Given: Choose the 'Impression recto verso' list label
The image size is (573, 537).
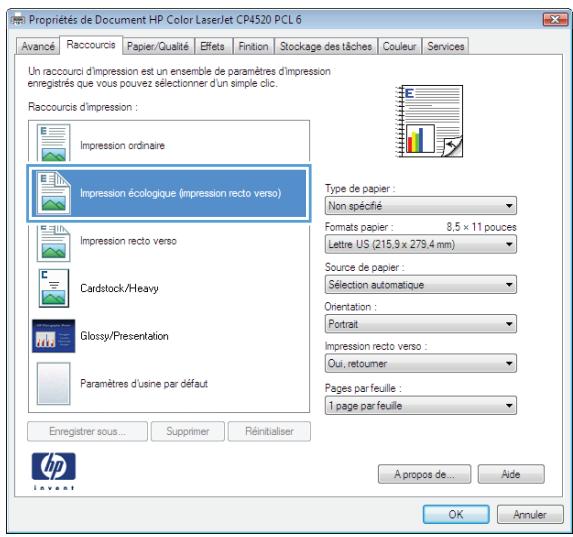Looking at the screenshot, I should coord(128,241).
